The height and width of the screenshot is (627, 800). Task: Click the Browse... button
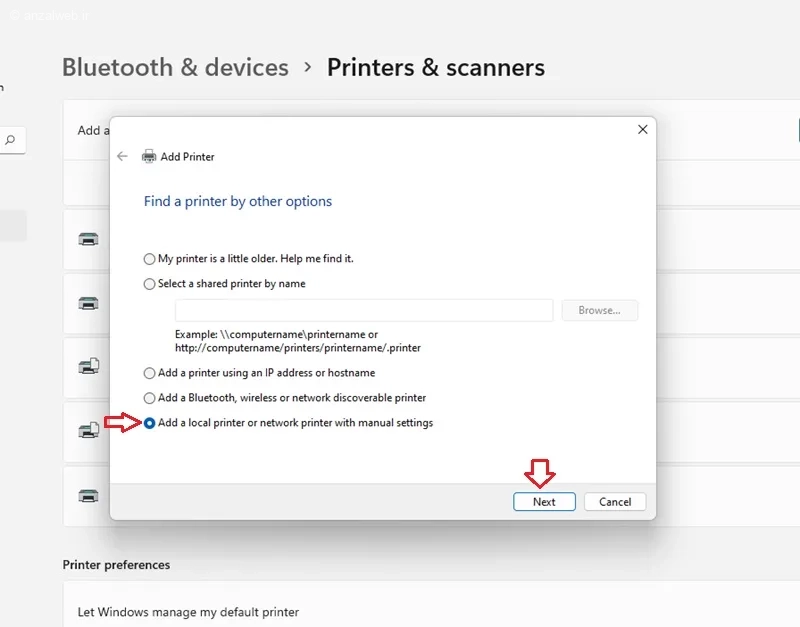[x=599, y=310]
